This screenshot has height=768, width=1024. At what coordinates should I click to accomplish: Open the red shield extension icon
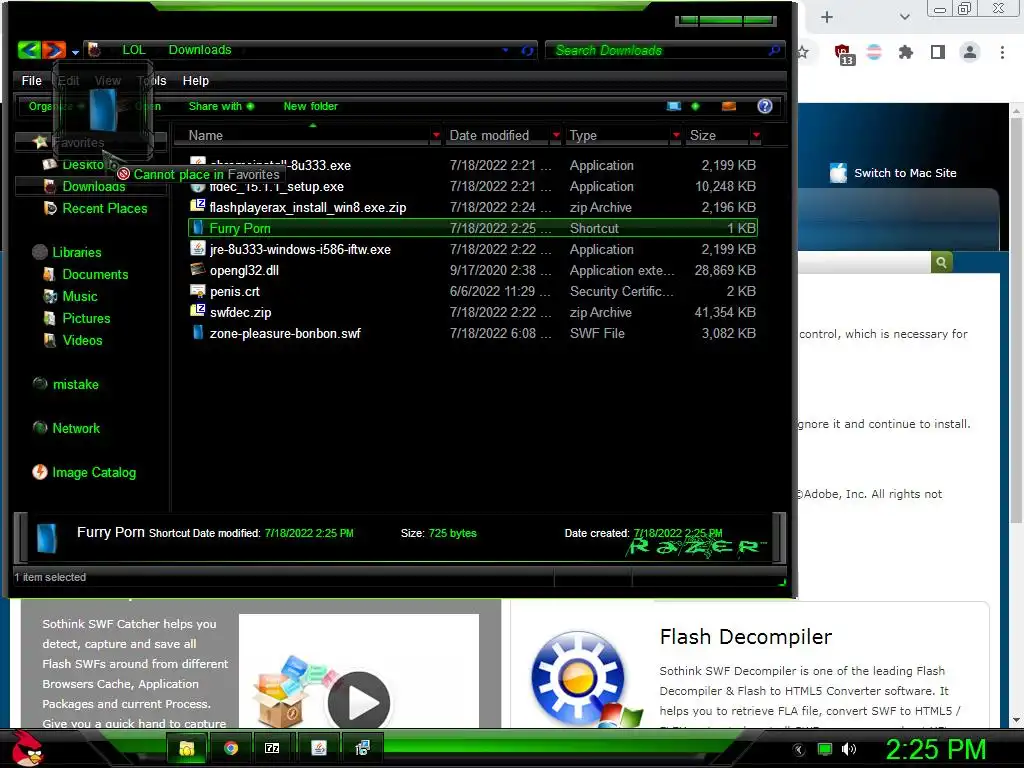(844, 54)
